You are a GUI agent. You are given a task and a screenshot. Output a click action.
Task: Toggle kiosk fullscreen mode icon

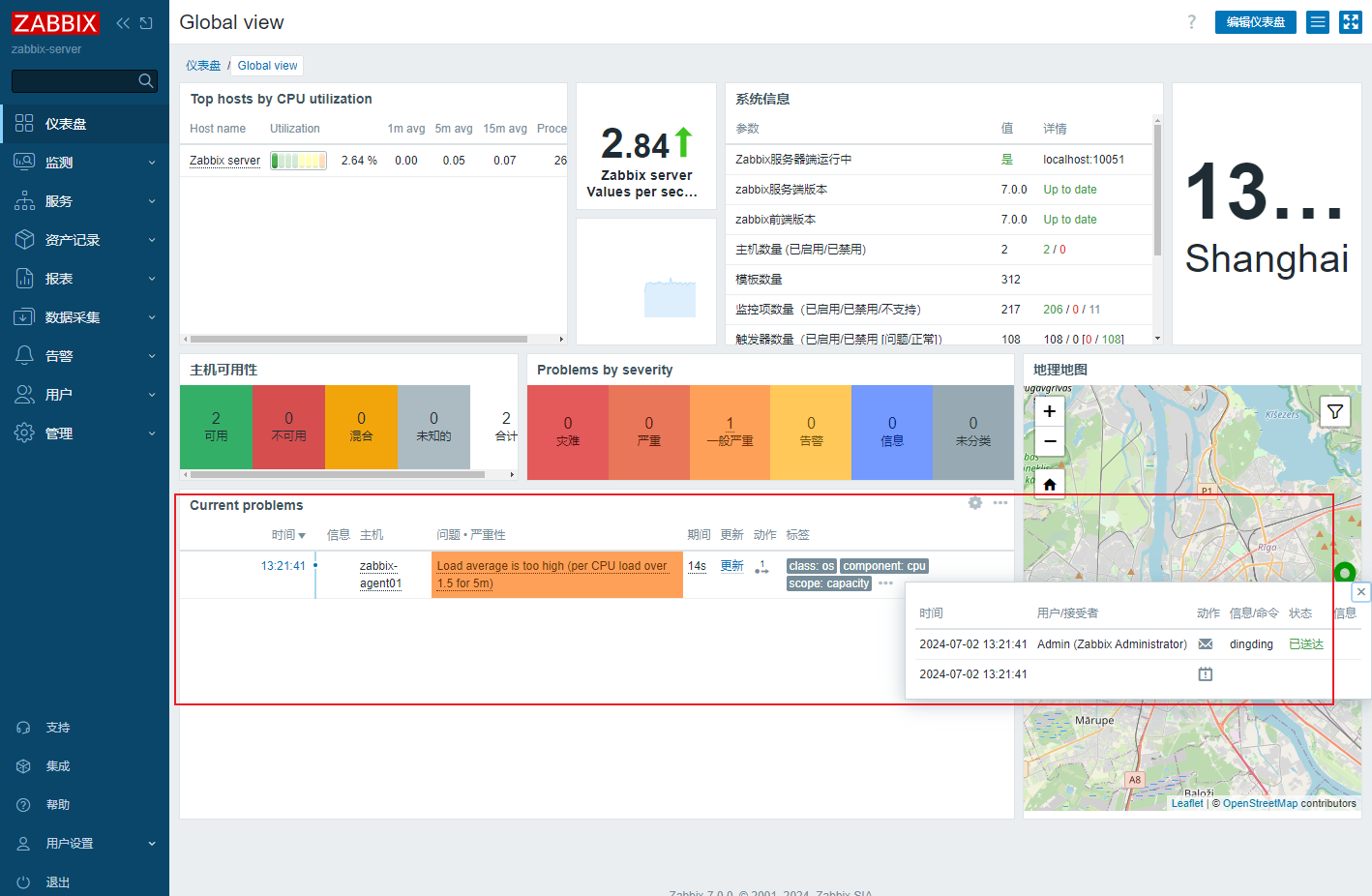point(1351,22)
